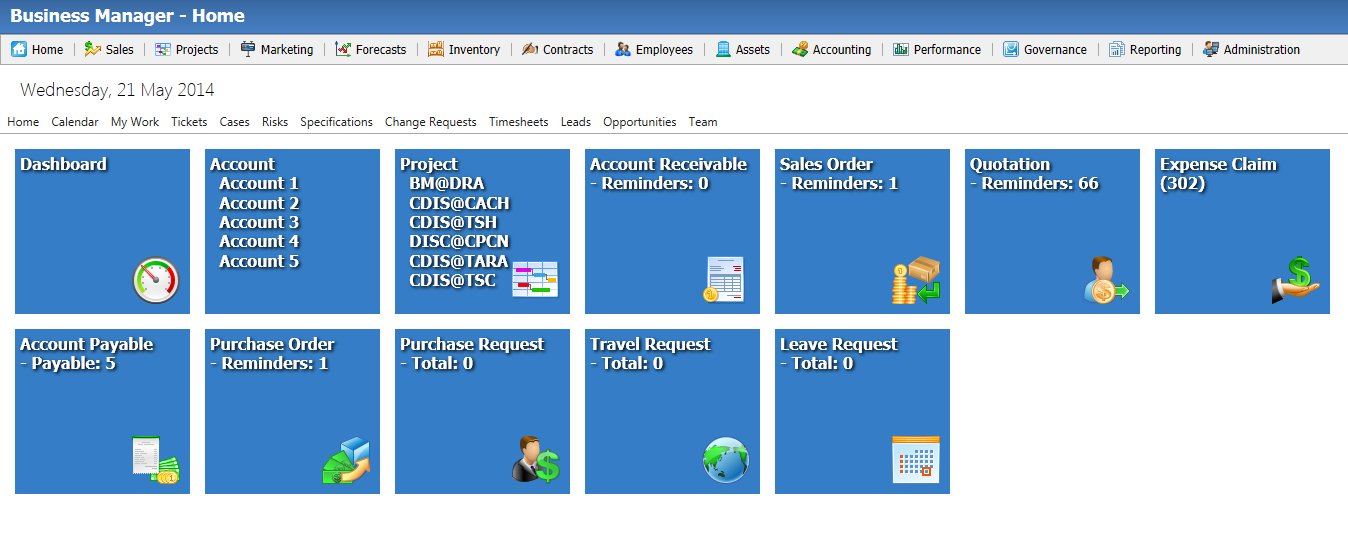Click the Leave Request calendar icon
This screenshot has height=544, width=1348.
tap(916, 460)
